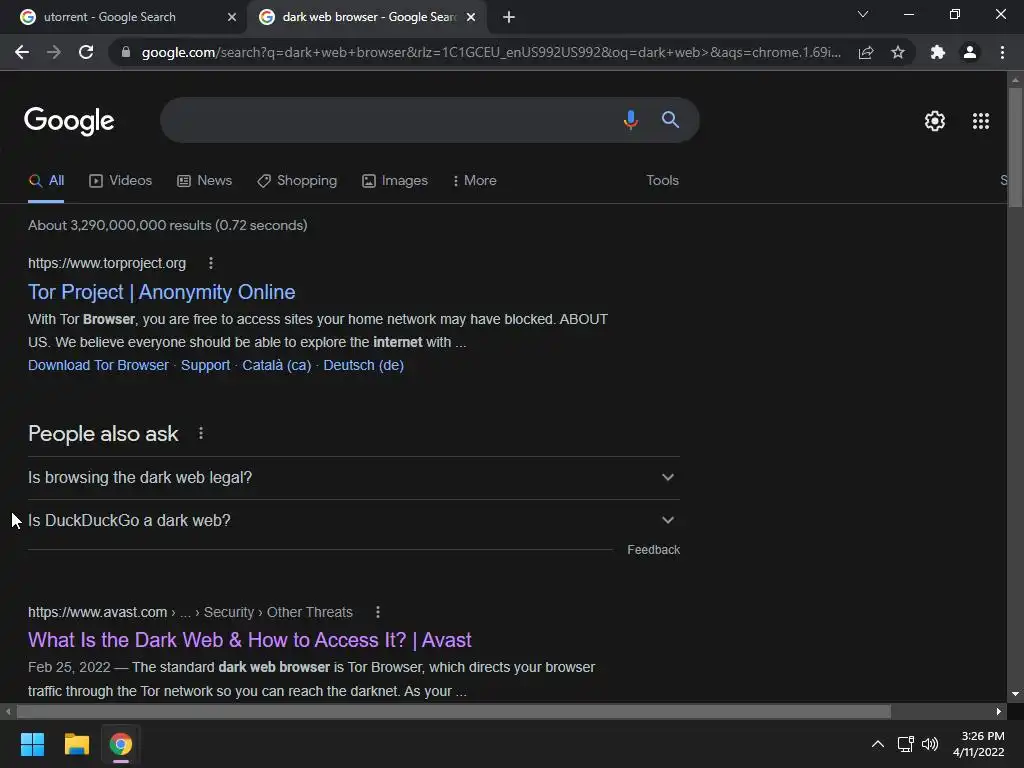Open Google settings gear

935,121
